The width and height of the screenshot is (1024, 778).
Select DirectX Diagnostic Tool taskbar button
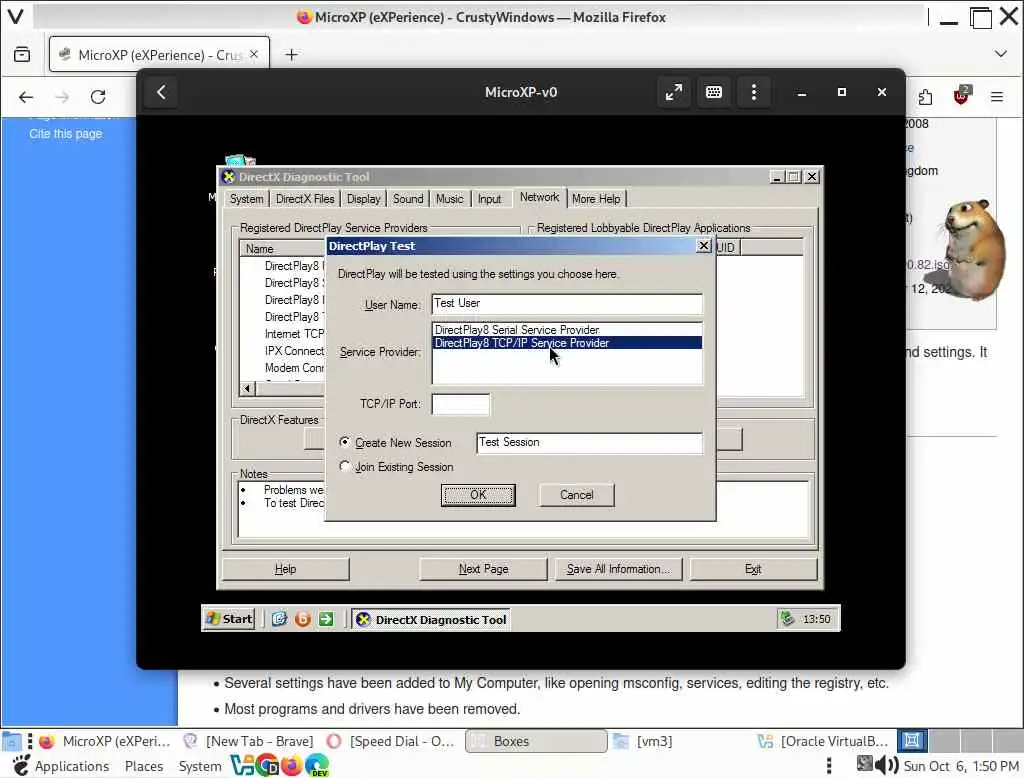coord(432,619)
